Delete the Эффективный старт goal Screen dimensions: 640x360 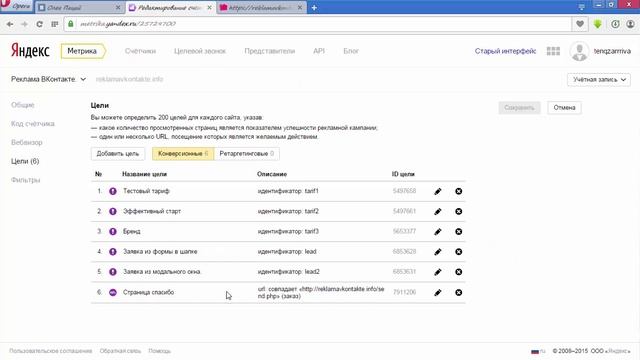(x=459, y=211)
